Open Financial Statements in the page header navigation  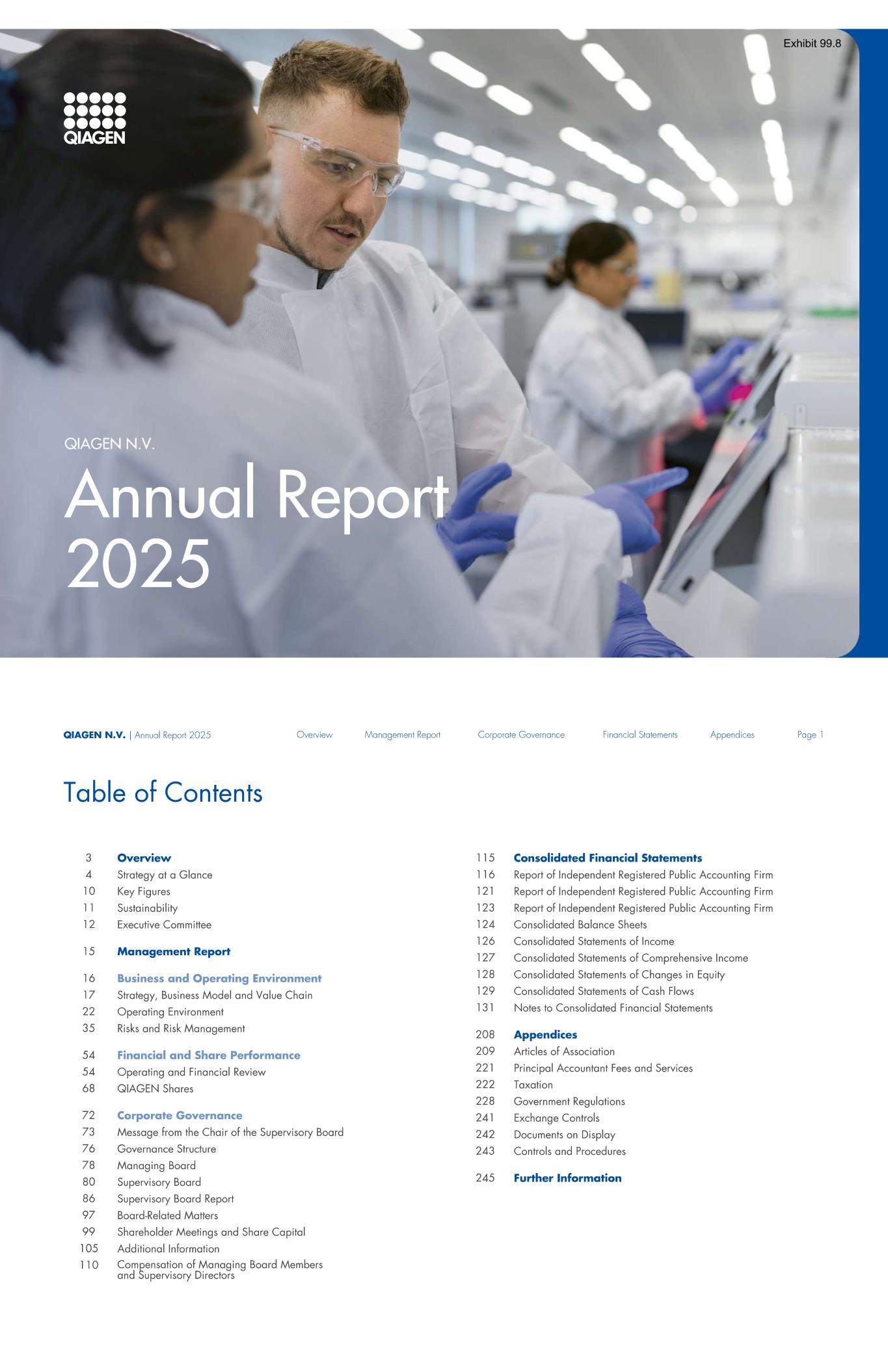pos(640,735)
